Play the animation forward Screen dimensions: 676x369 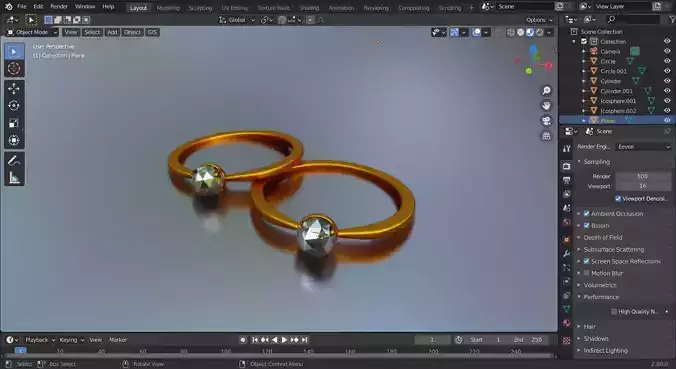pos(285,340)
